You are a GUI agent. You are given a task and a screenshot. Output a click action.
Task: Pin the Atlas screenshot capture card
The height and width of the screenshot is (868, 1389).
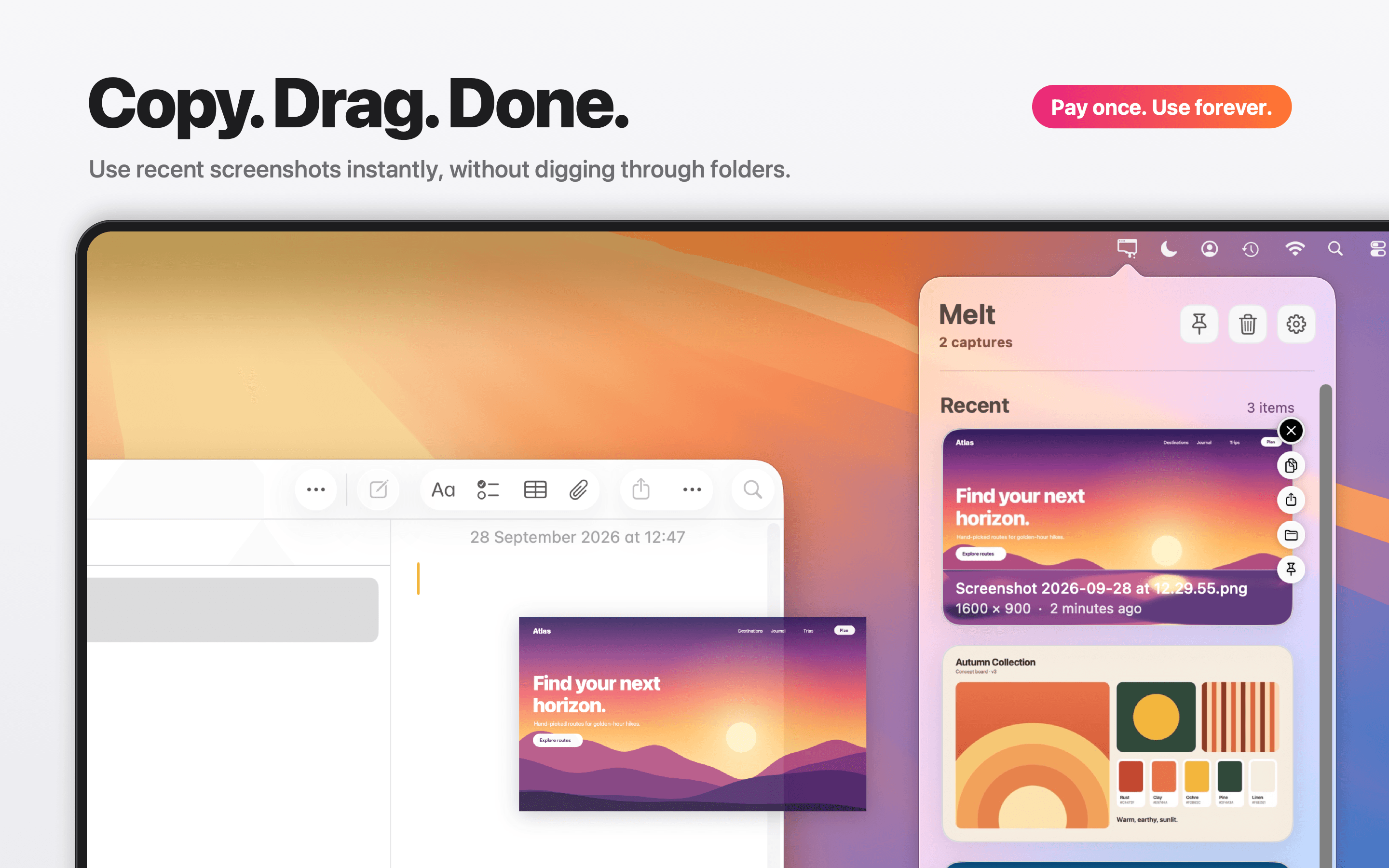[1291, 569]
